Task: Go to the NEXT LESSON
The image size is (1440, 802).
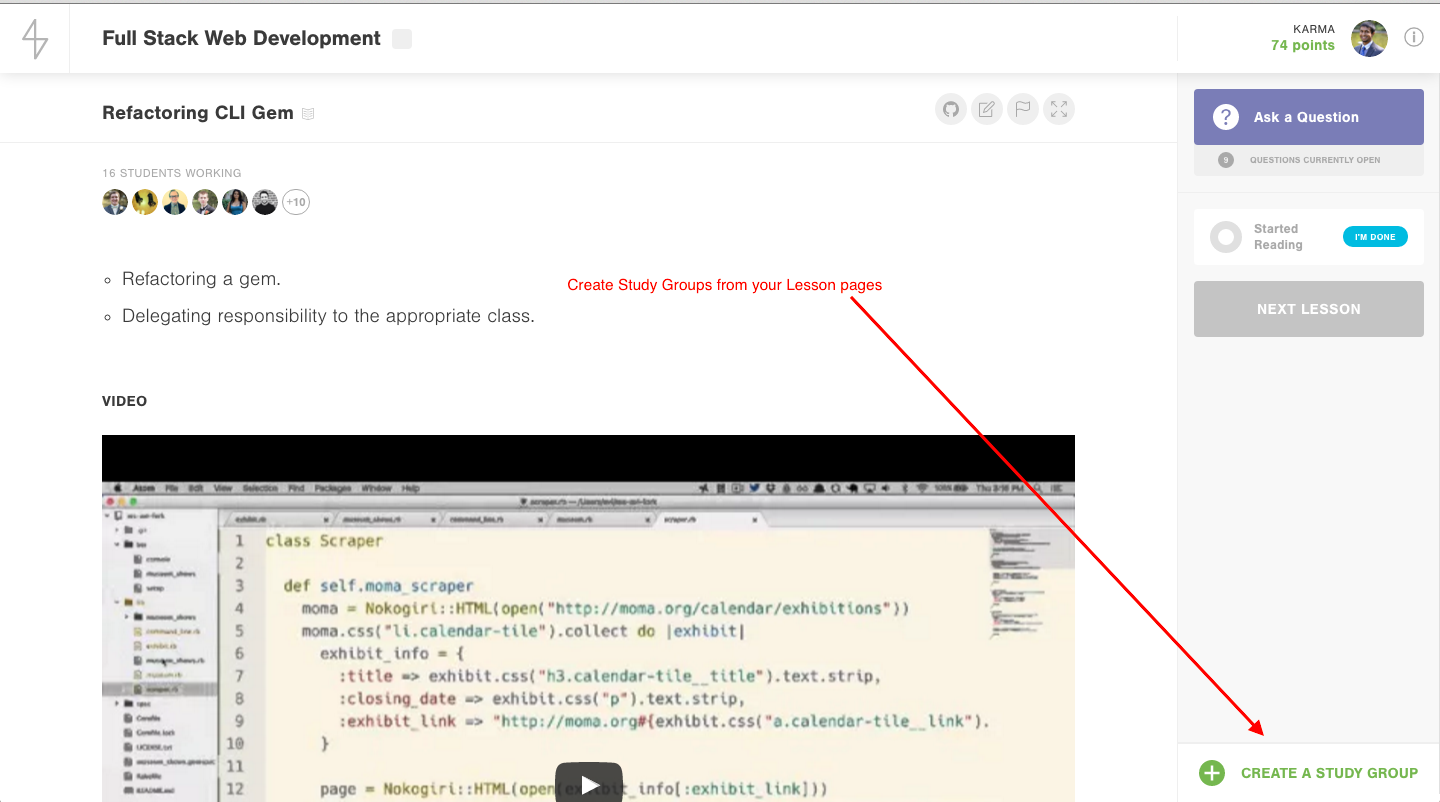Action: (x=1308, y=309)
